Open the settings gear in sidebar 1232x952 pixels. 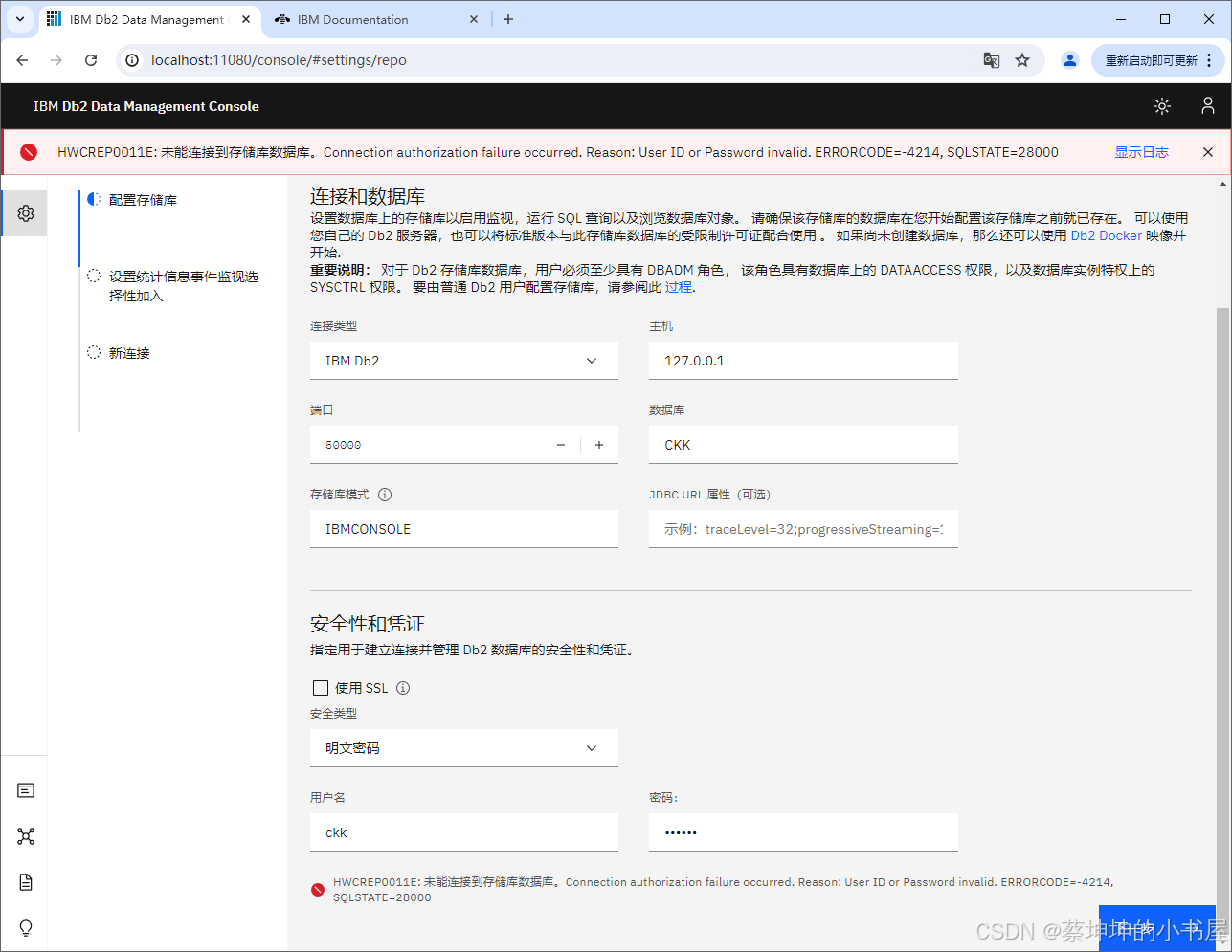click(x=26, y=213)
